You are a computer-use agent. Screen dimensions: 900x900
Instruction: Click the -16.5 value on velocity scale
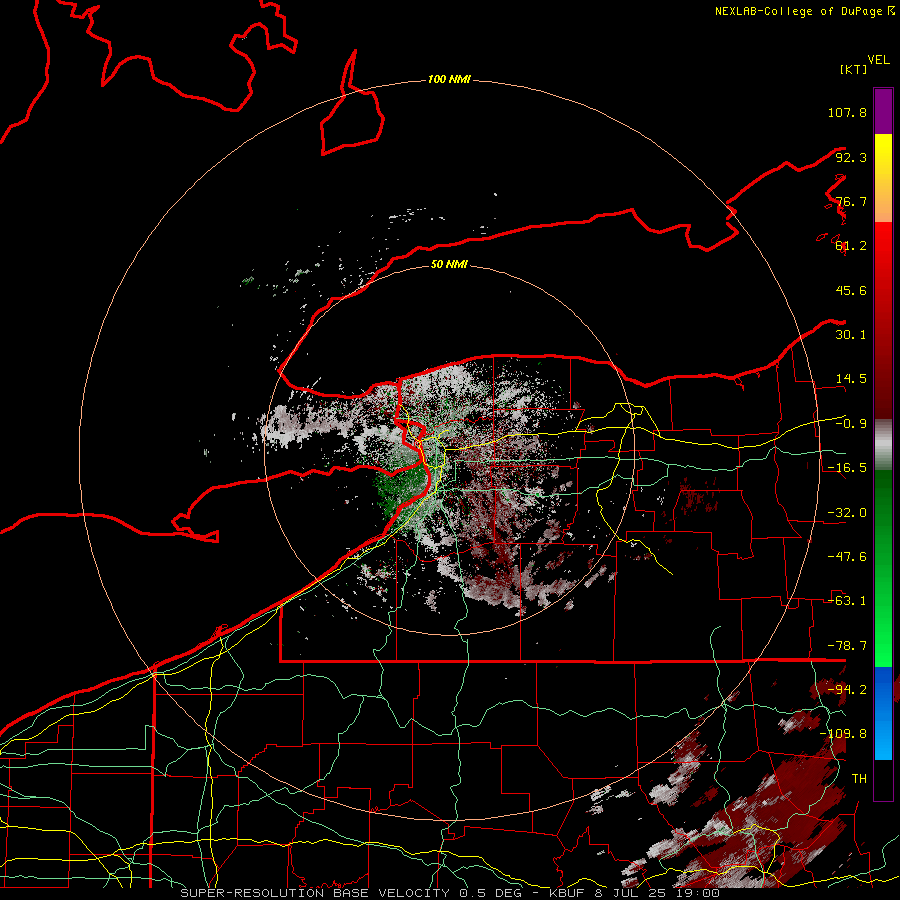click(847, 468)
